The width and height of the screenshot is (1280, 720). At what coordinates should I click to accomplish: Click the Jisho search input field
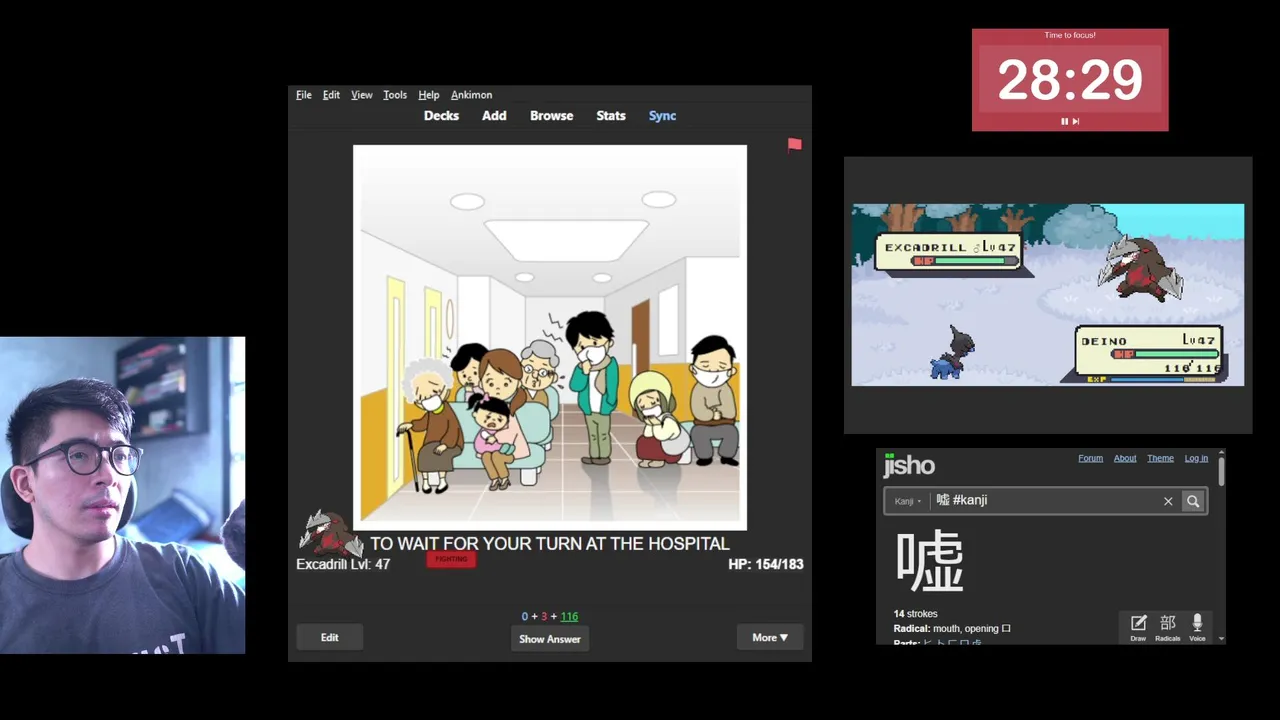pyautogui.click(x=1045, y=501)
